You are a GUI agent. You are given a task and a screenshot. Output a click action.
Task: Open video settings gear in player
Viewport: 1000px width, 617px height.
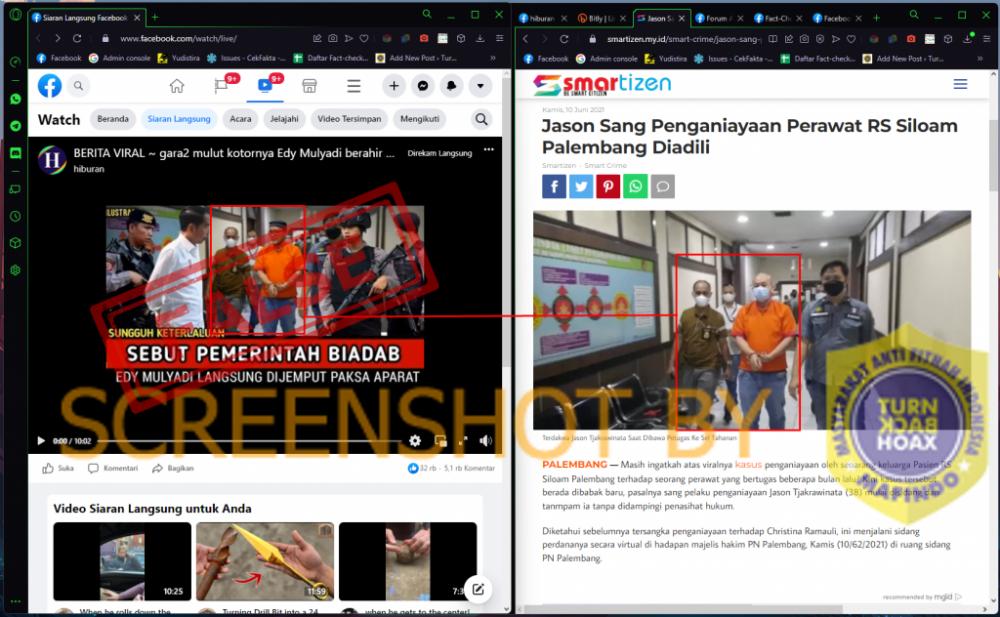415,440
